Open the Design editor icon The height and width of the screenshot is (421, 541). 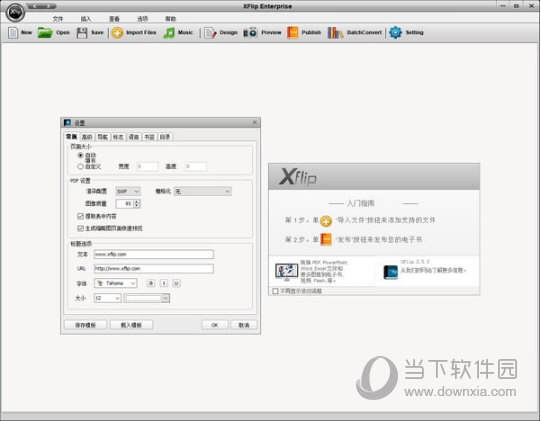(210, 33)
